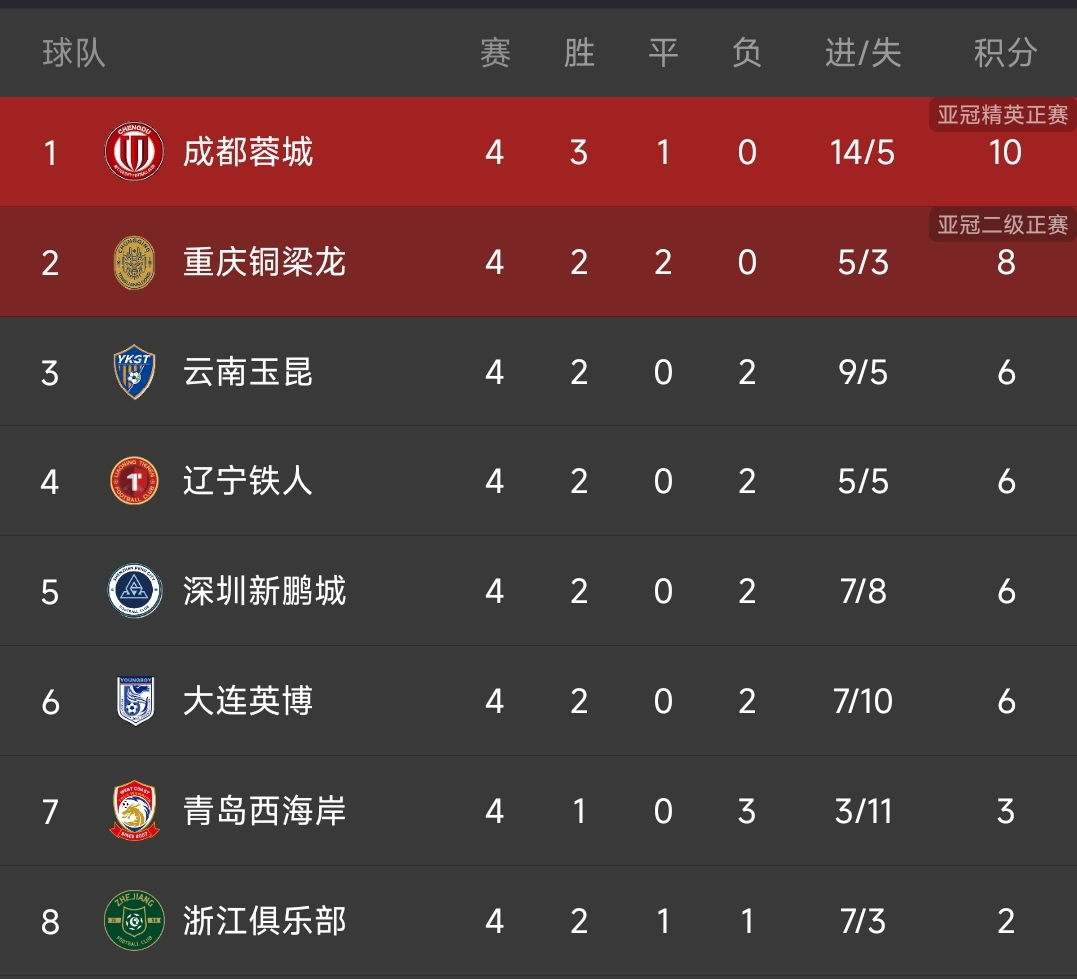Click the 球队 team column header
Viewport: 1077px width, 979px height.
(x=74, y=53)
